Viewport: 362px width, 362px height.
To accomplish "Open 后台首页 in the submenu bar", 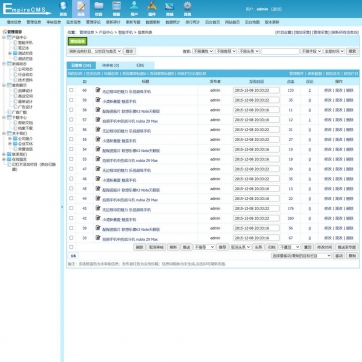I will [212, 22].
